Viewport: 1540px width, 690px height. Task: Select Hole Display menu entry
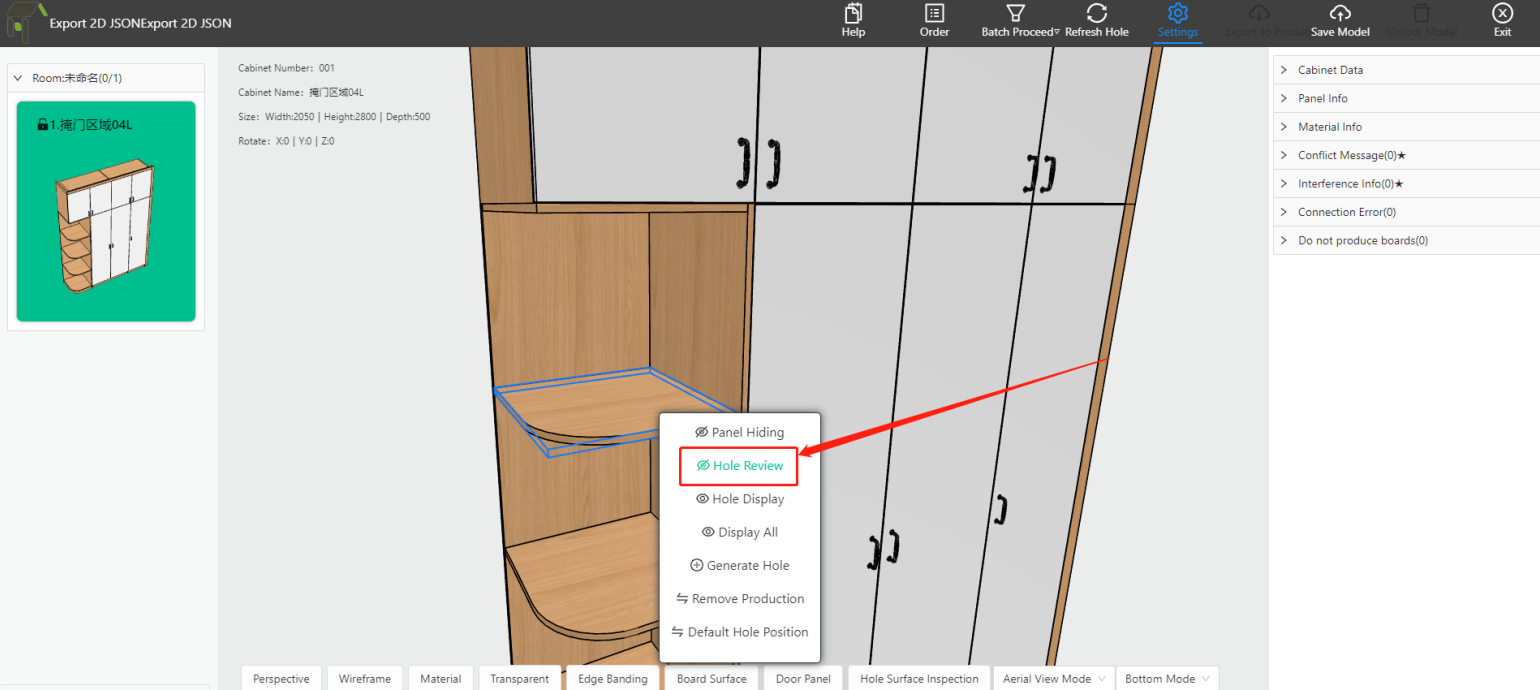(739, 499)
